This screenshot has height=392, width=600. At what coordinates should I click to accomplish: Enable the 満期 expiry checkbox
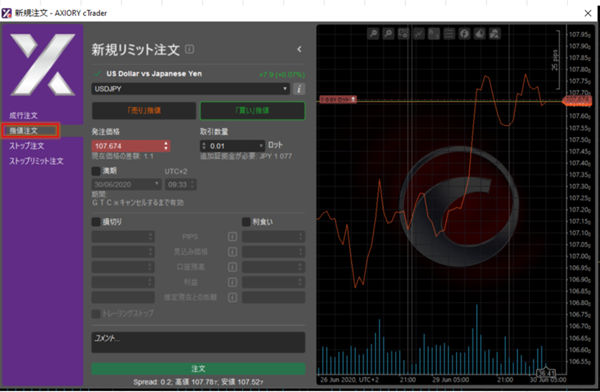[x=96, y=171]
